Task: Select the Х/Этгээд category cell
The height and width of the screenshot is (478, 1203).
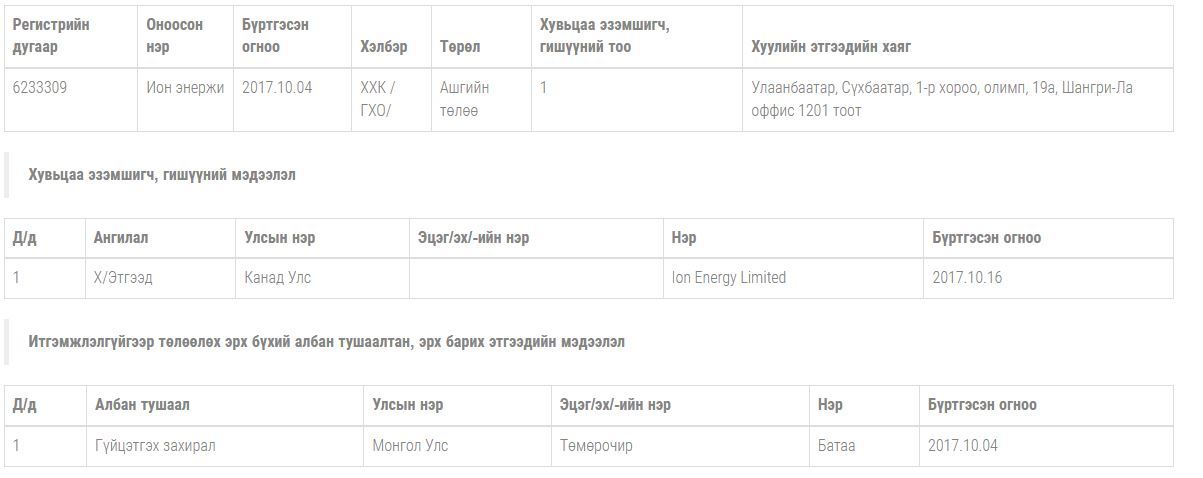Action: click(x=123, y=278)
